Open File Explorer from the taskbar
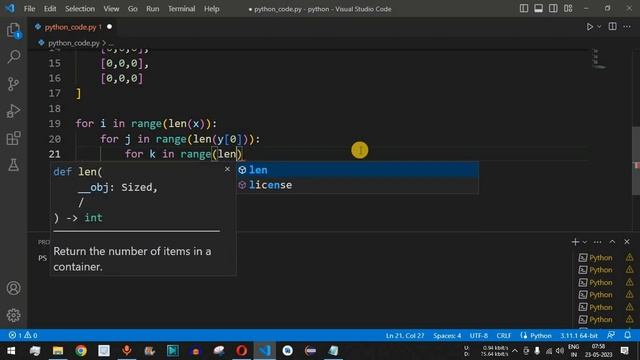This screenshot has height=360, width=640. click(58, 351)
